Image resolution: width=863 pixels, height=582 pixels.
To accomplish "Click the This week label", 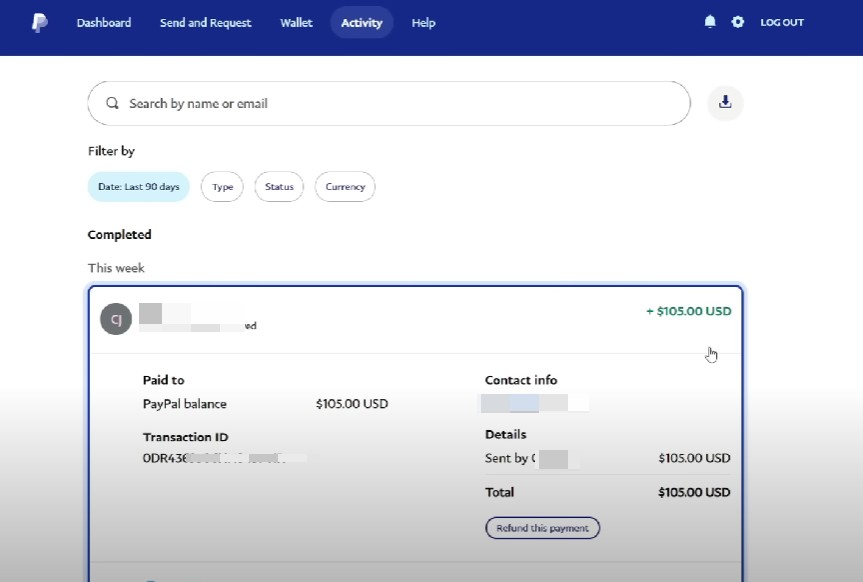I will point(116,268).
